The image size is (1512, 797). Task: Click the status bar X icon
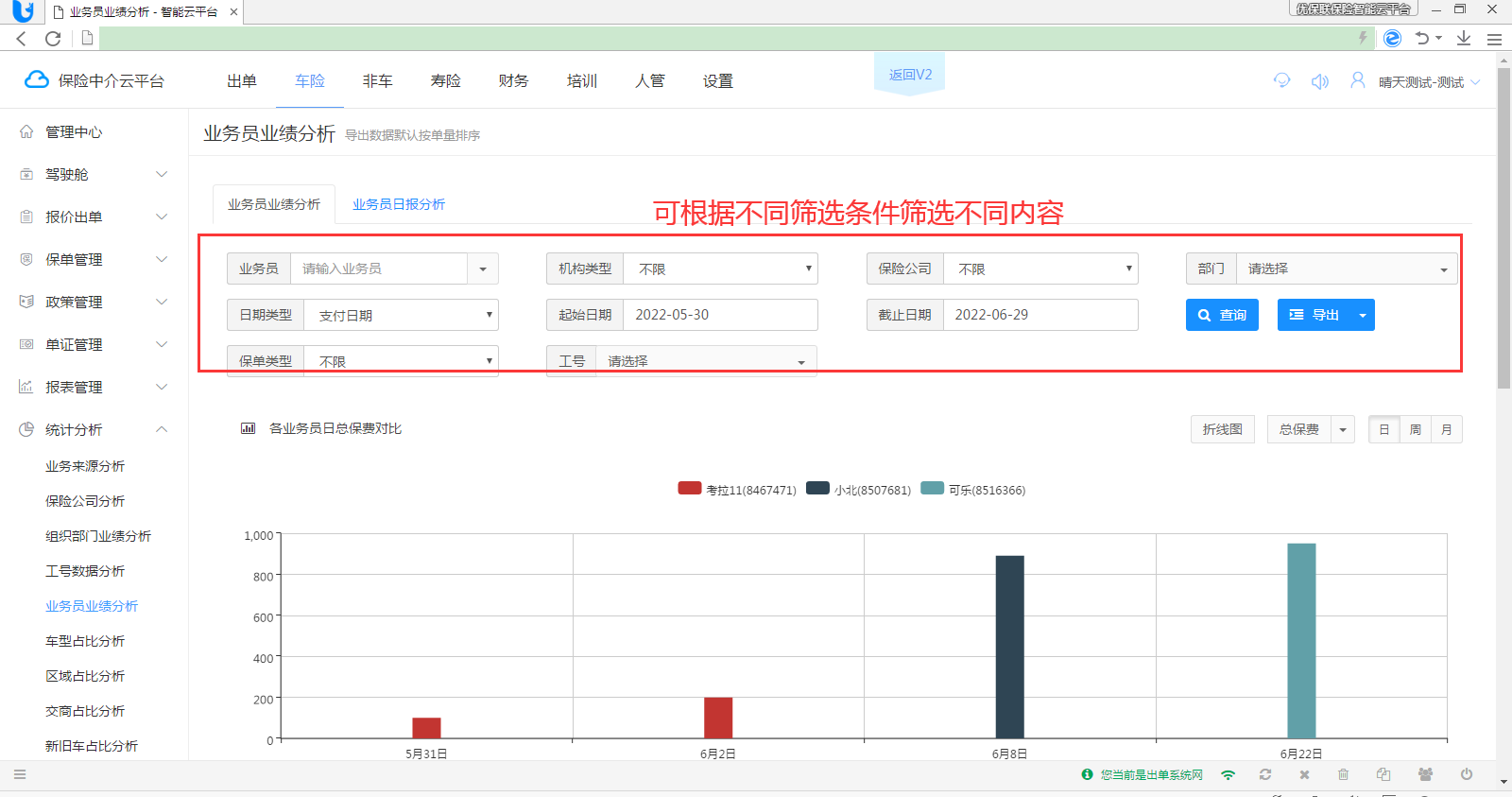(x=1304, y=774)
